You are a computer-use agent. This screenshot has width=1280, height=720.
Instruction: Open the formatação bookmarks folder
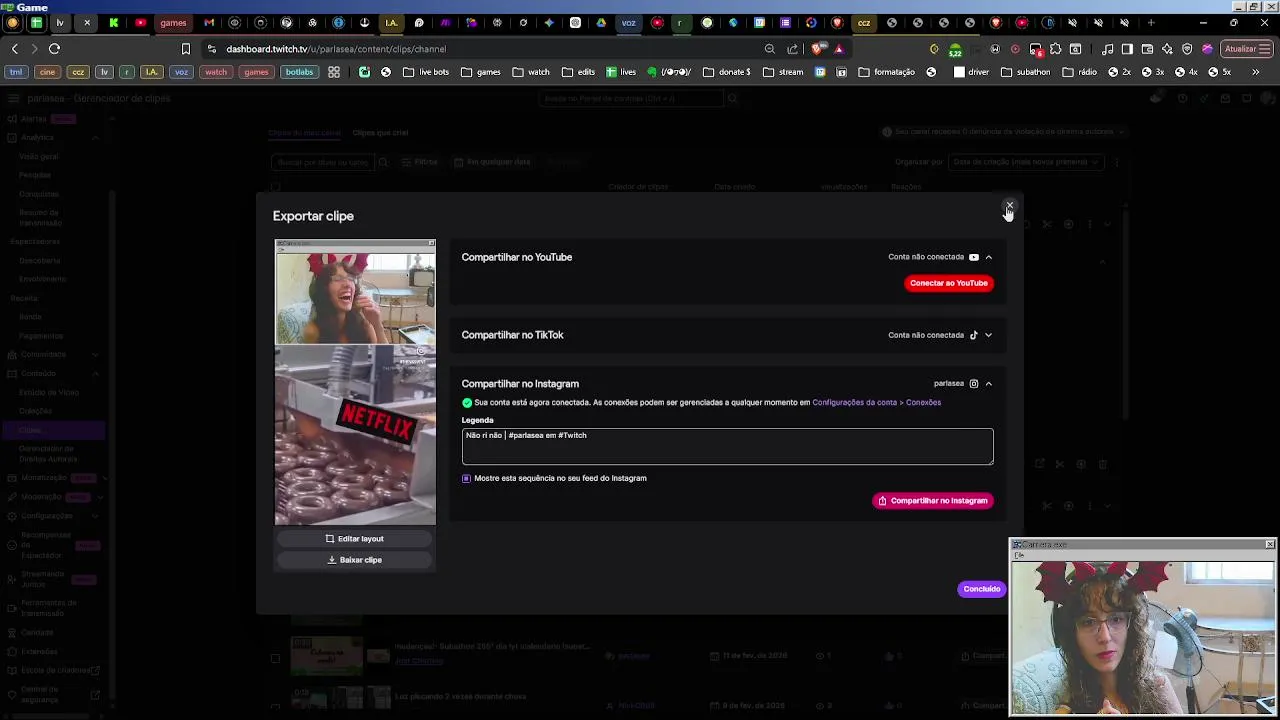pos(886,72)
